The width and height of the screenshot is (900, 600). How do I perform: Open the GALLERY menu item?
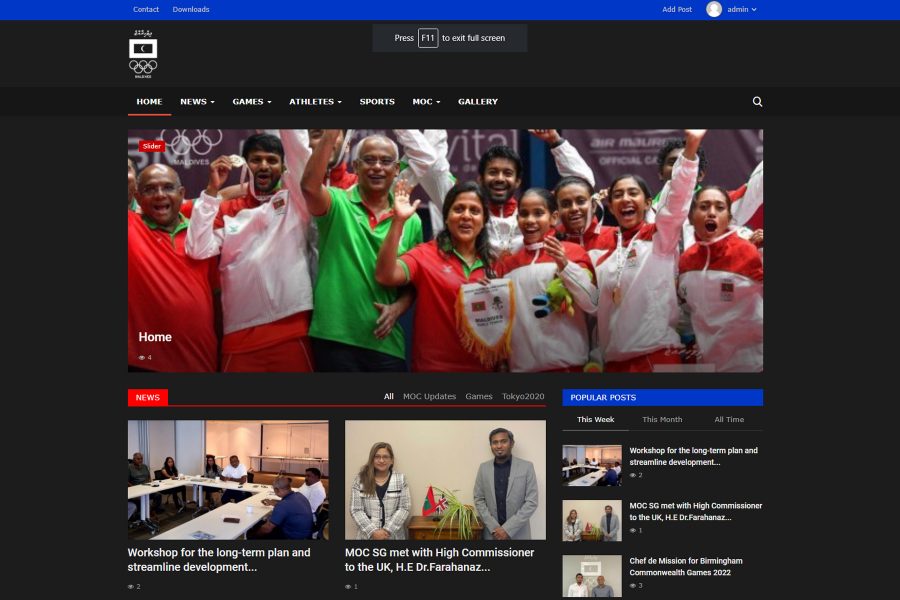point(478,102)
